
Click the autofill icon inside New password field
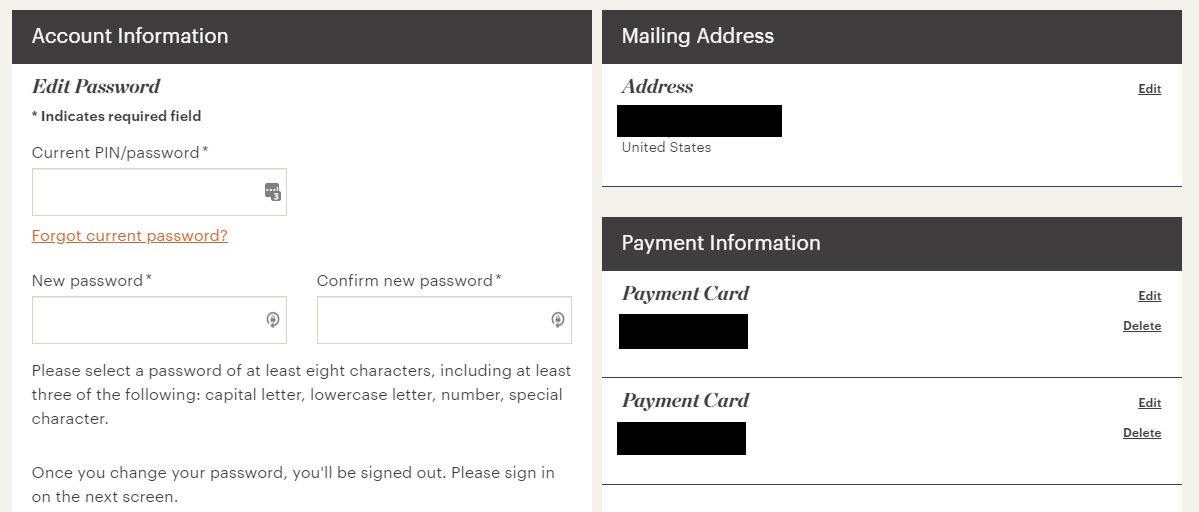[272, 320]
